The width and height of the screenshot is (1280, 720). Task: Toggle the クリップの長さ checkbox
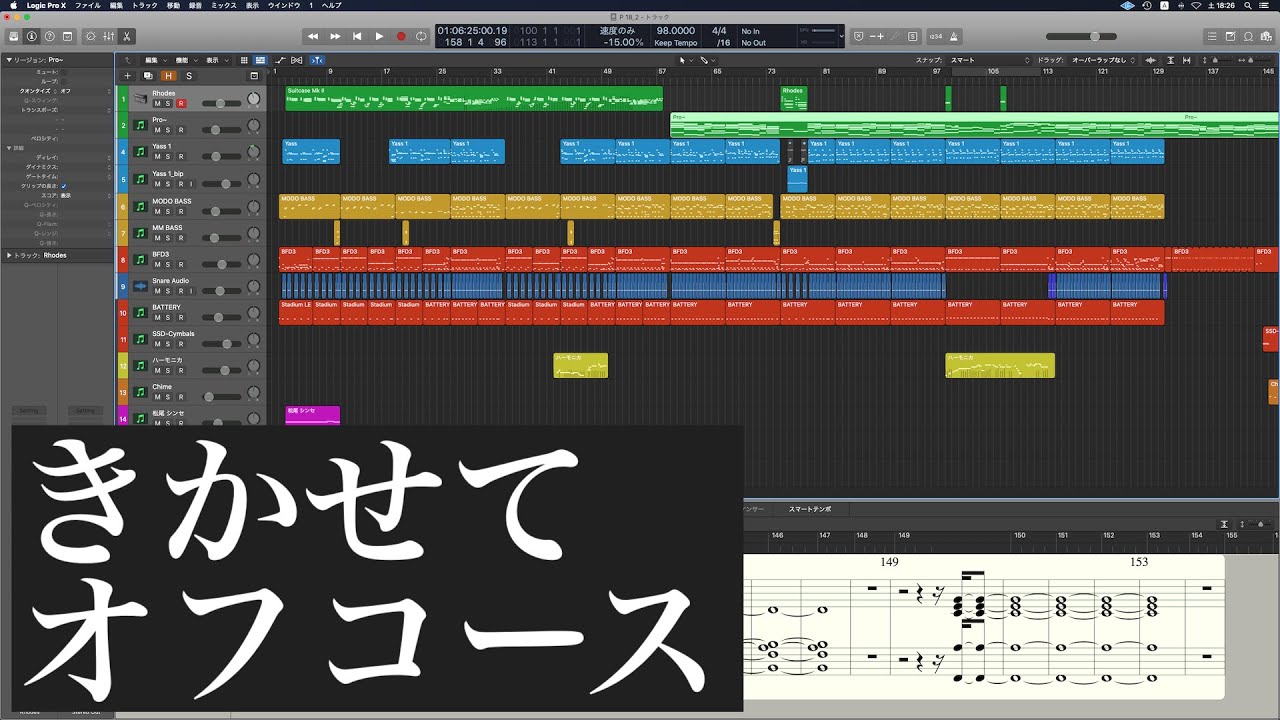[64, 185]
